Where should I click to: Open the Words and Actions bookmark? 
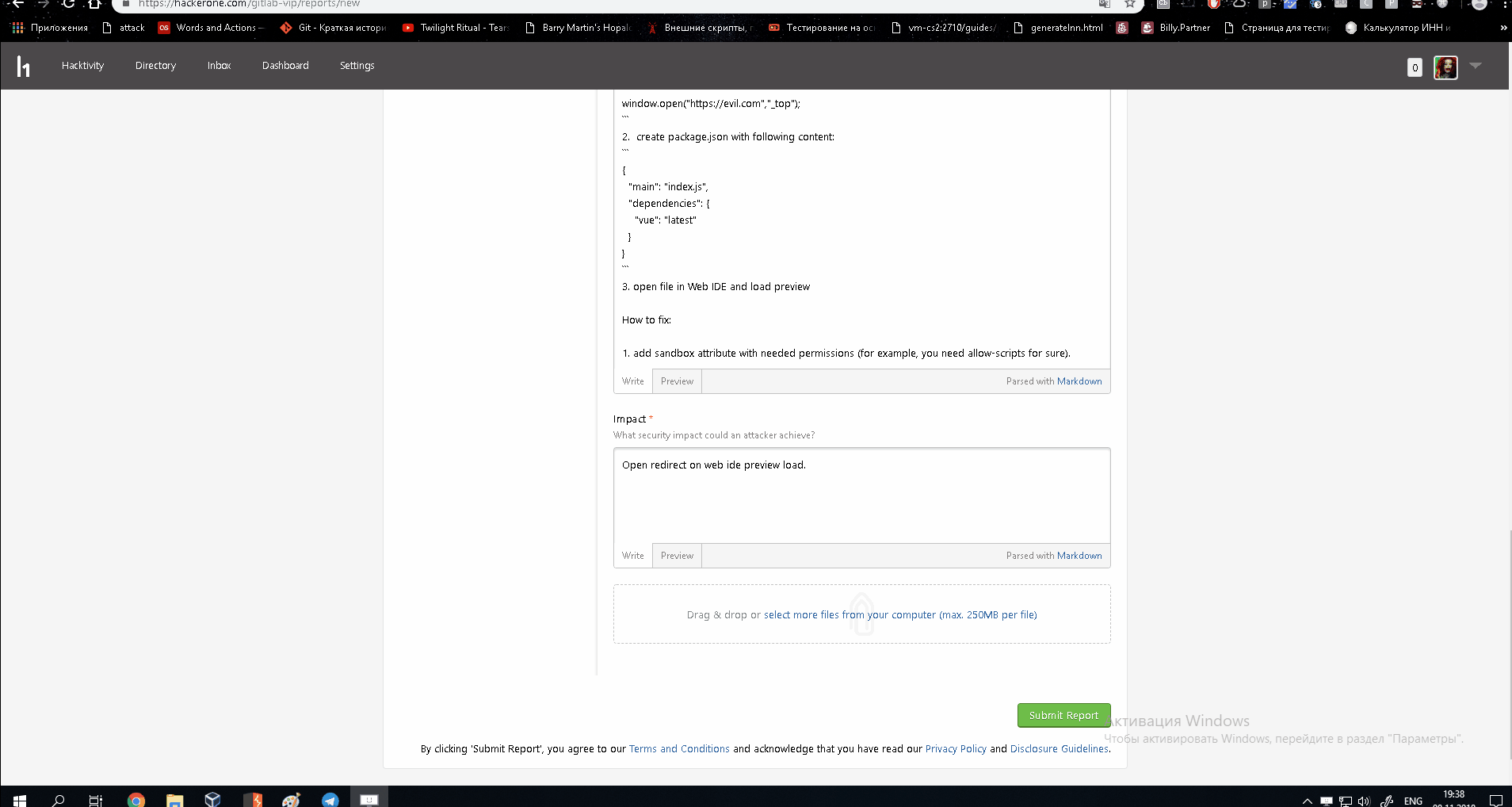211,28
